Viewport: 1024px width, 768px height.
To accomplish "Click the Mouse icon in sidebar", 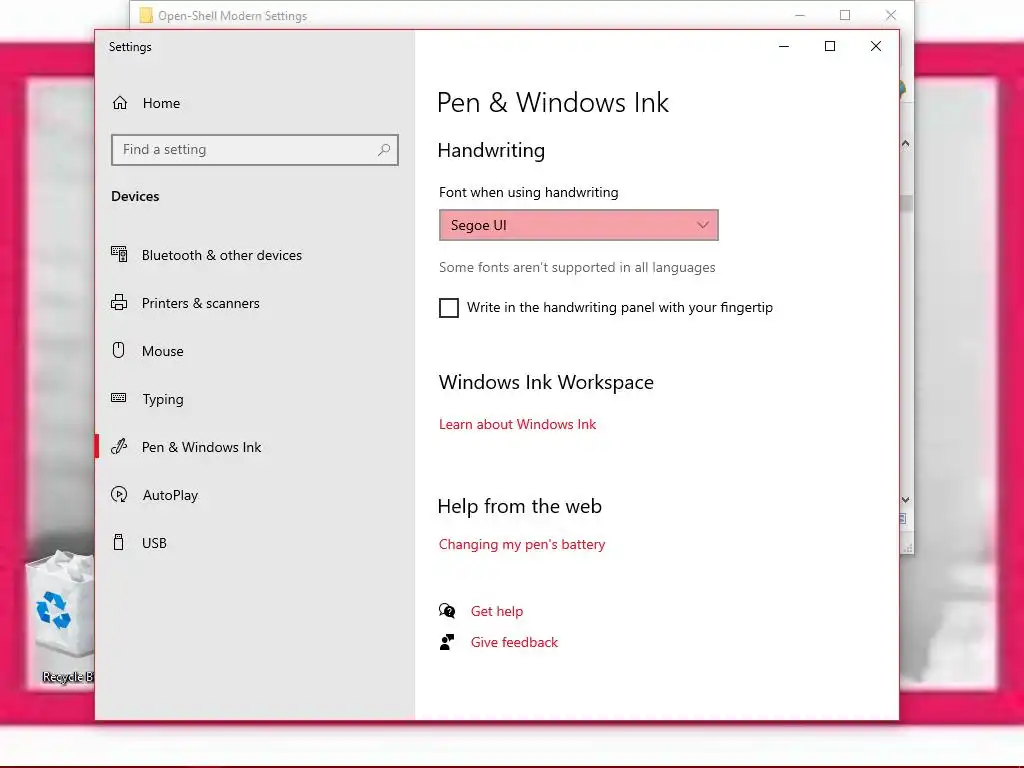I will click(118, 350).
